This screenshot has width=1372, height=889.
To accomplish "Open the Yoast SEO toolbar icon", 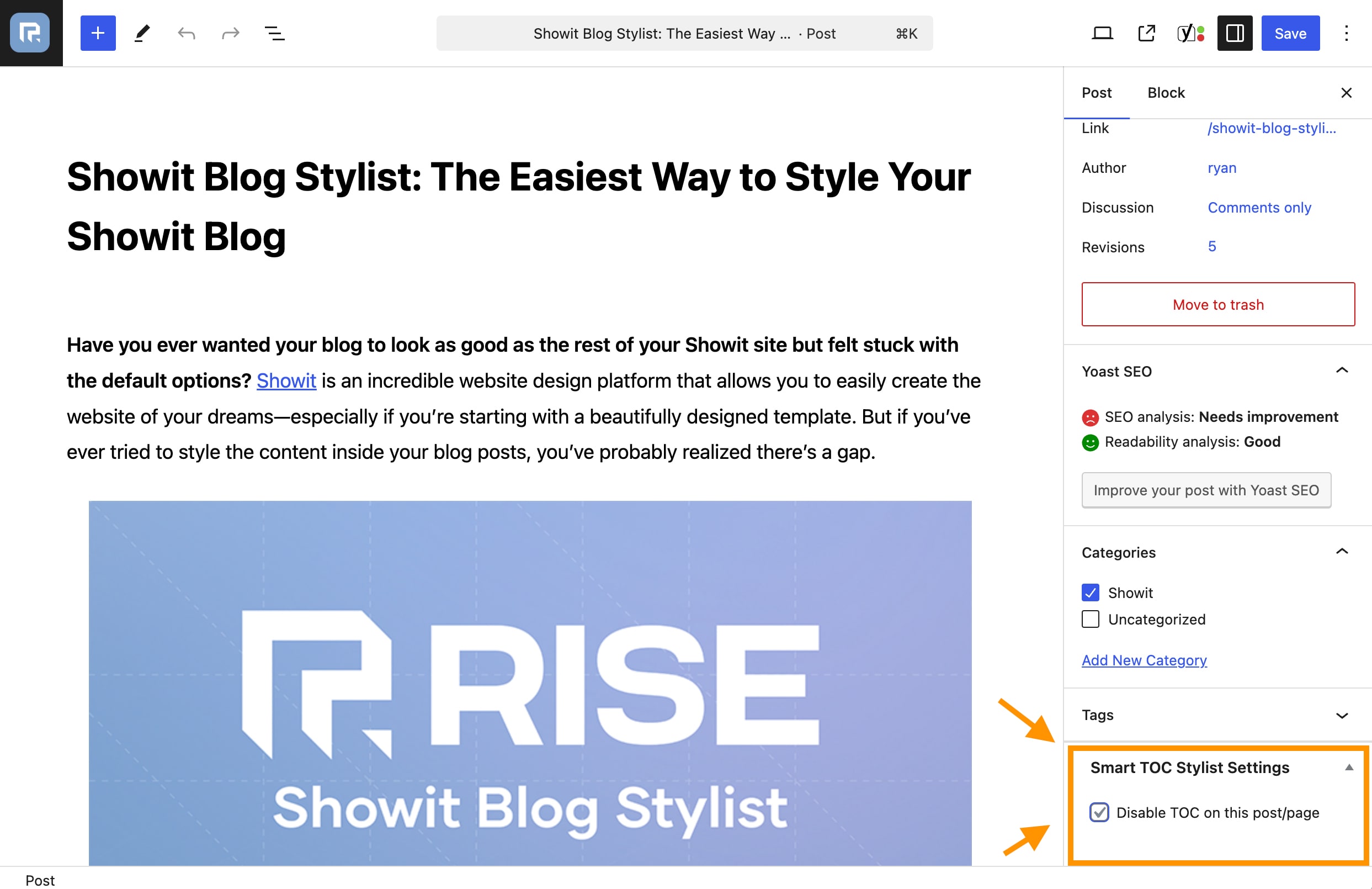I will tap(1190, 34).
